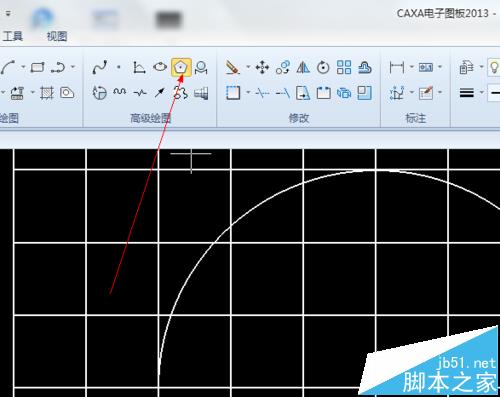500x397 pixels.
Task: Select the Arc drawing tool
Action: tap(8, 67)
